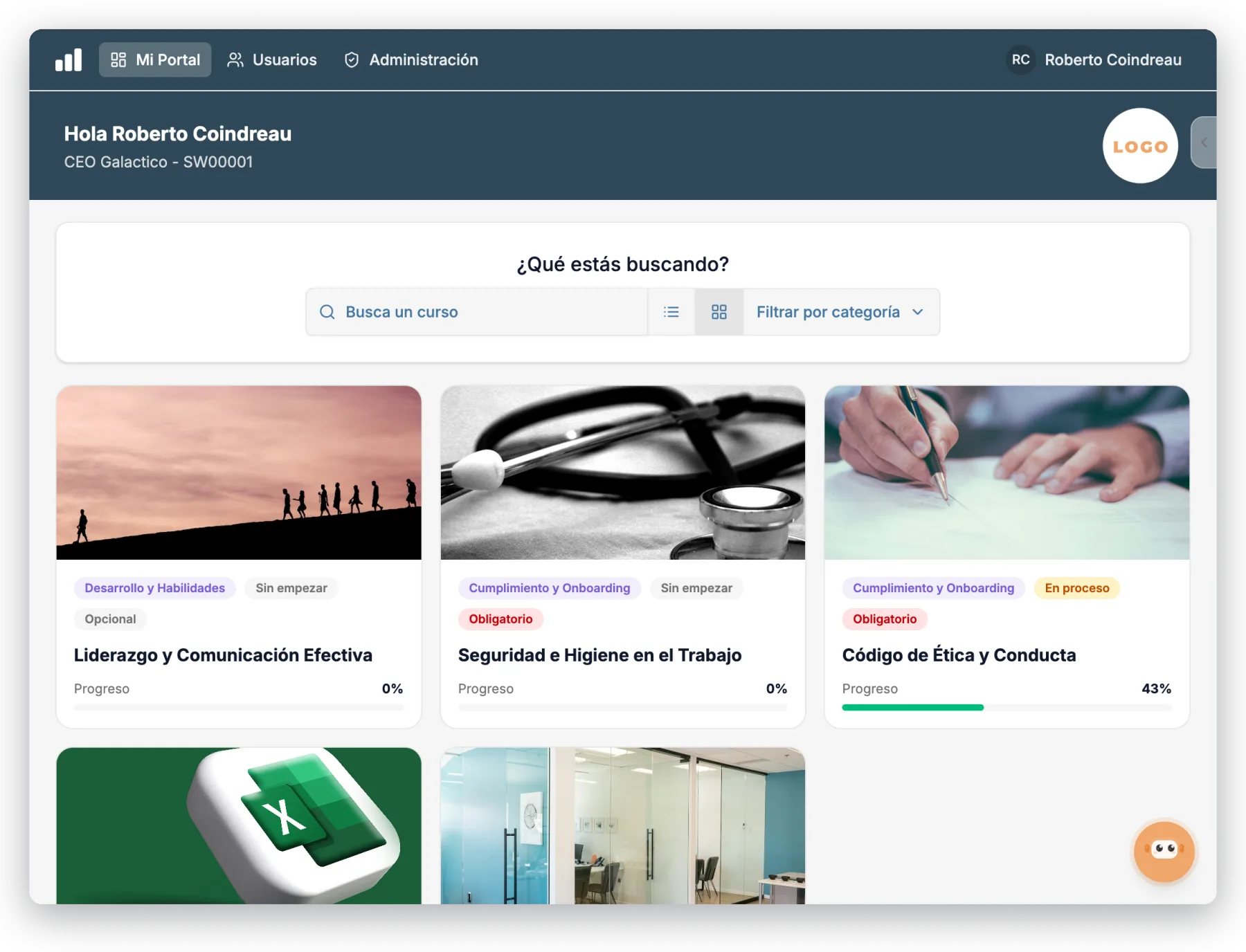Click Liderazgo course progress bar

239,707
